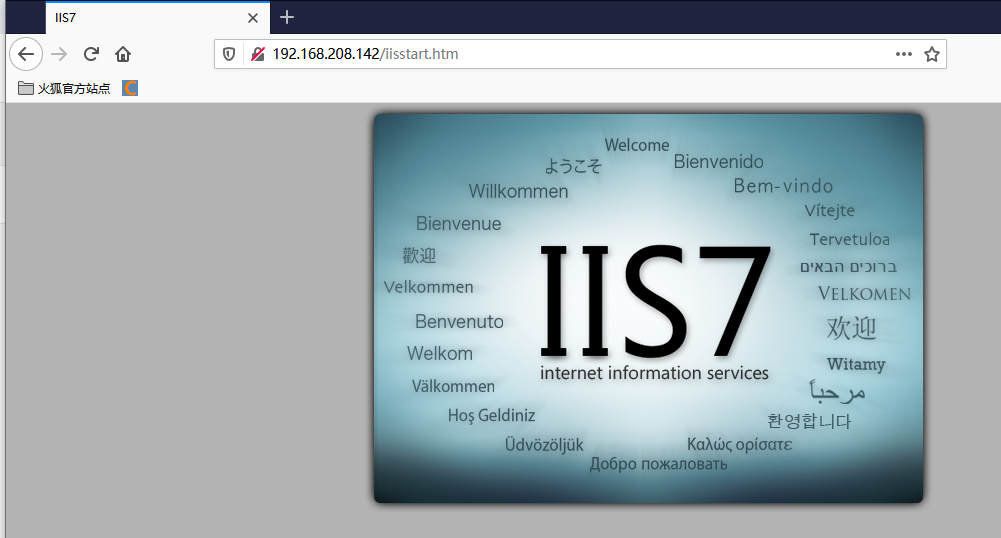The width and height of the screenshot is (1001, 538).
Task: Open the tracking protection shield icon
Action: coord(229,54)
